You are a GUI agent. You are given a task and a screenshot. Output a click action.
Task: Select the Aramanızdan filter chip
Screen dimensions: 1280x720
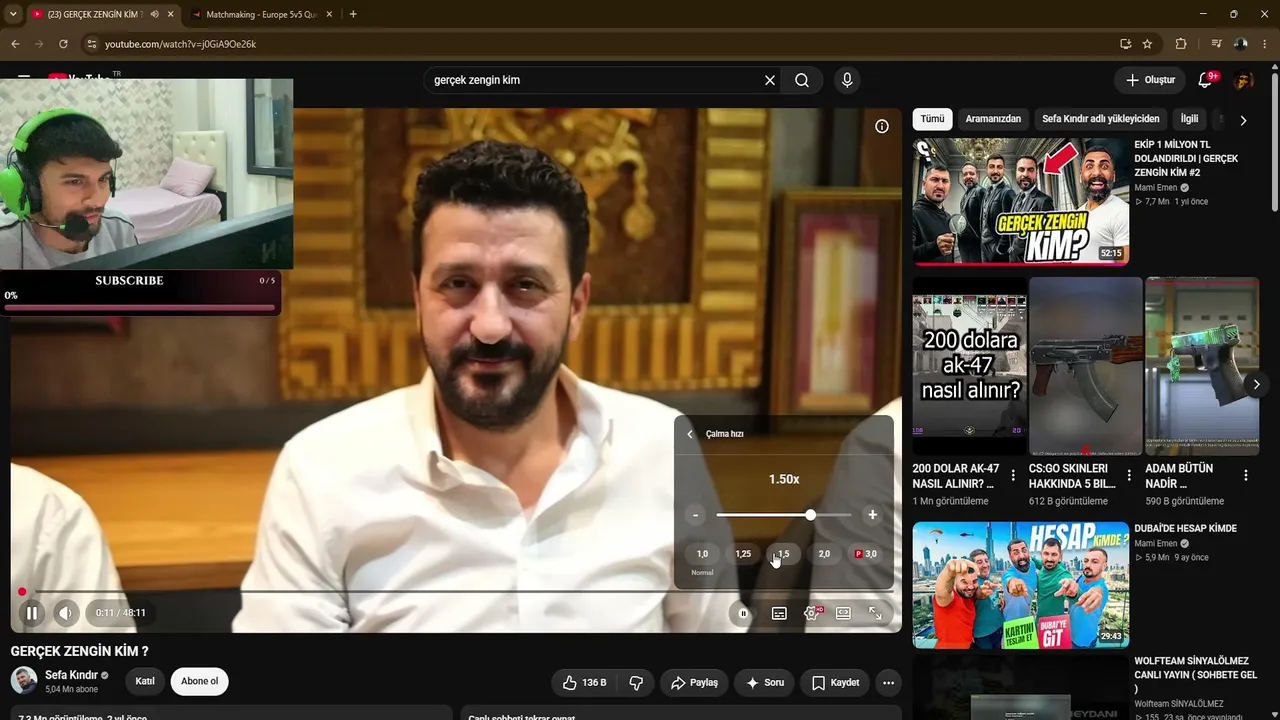[993, 119]
